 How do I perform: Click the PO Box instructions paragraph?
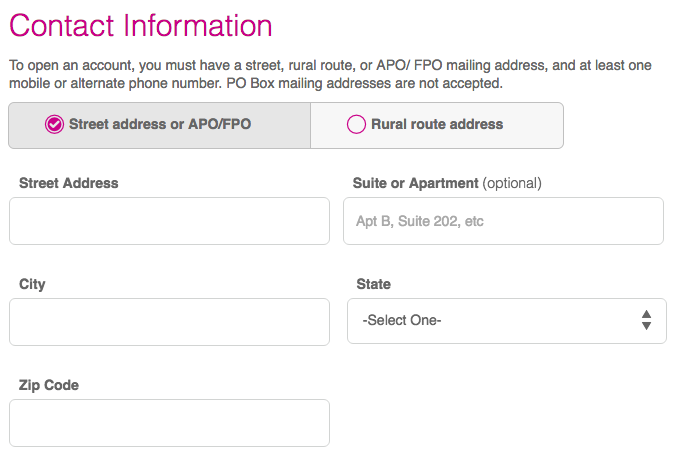(x=331, y=74)
